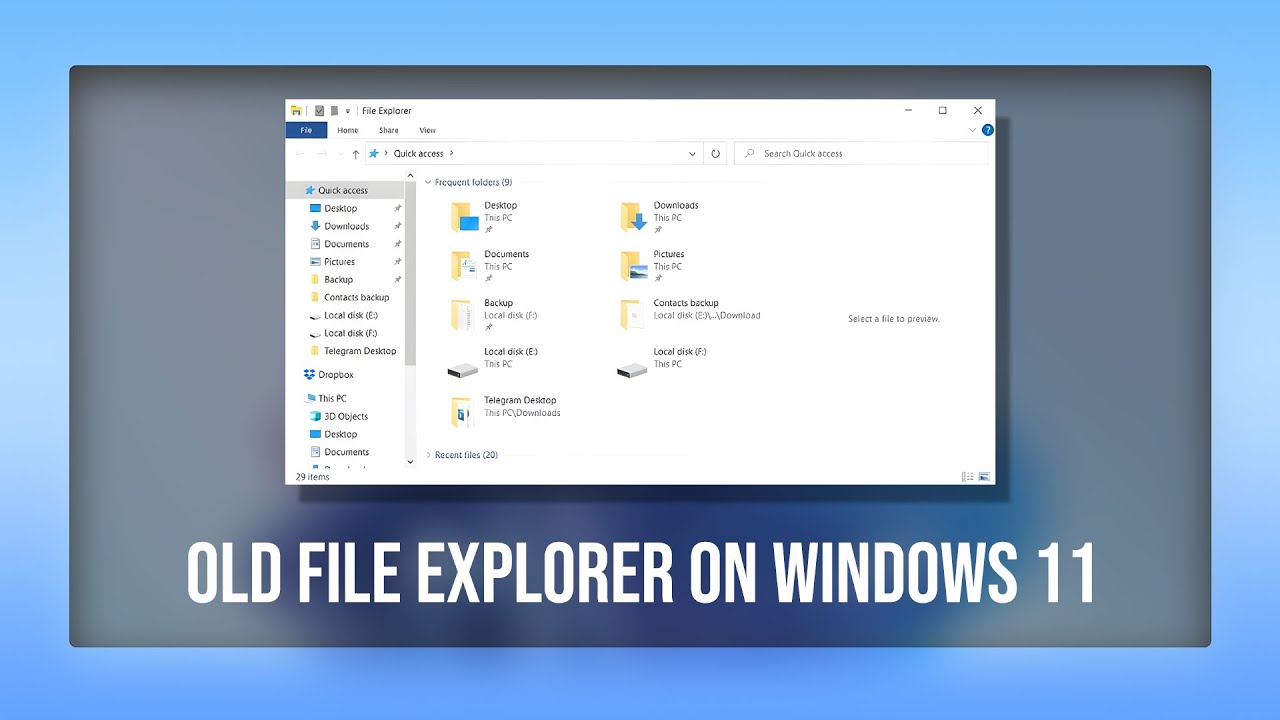Image resolution: width=1280 pixels, height=720 pixels.
Task: Select the Local disk (E:) drive icon in main pane
Action: pos(464,369)
